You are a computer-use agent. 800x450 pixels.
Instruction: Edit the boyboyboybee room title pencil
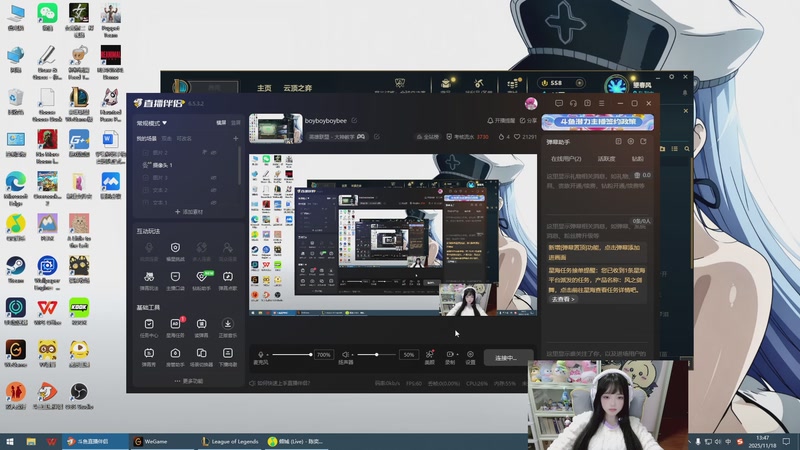click(x=354, y=121)
